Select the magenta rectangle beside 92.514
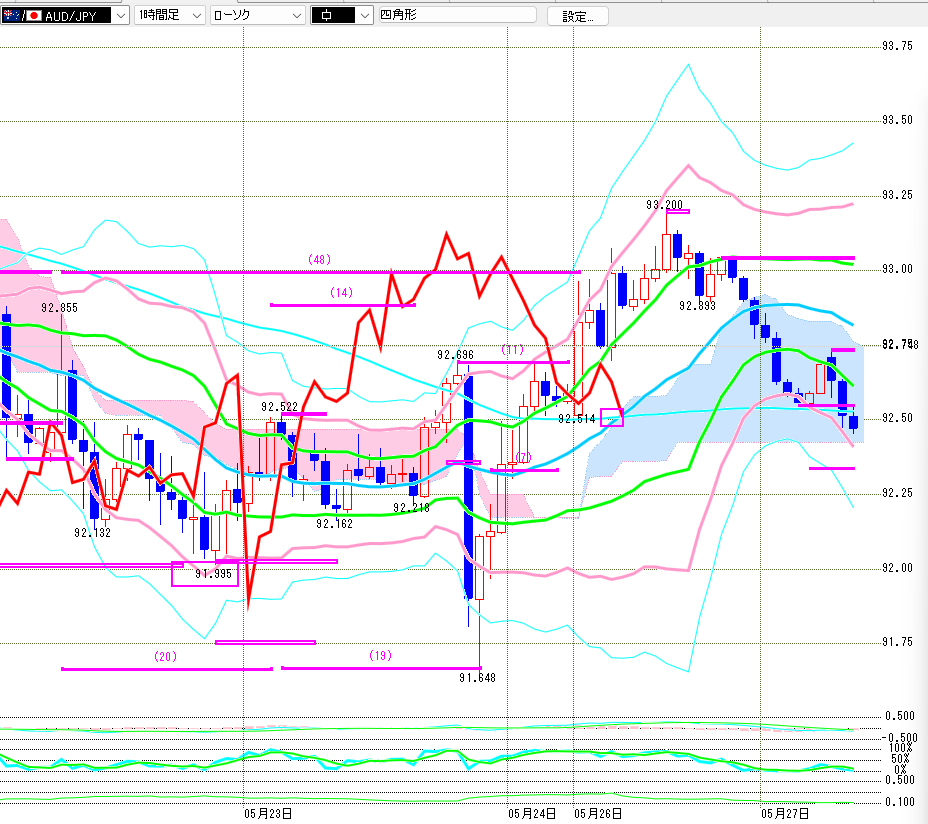Image resolution: width=928 pixels, height=824 pixels. pos(612,417)
